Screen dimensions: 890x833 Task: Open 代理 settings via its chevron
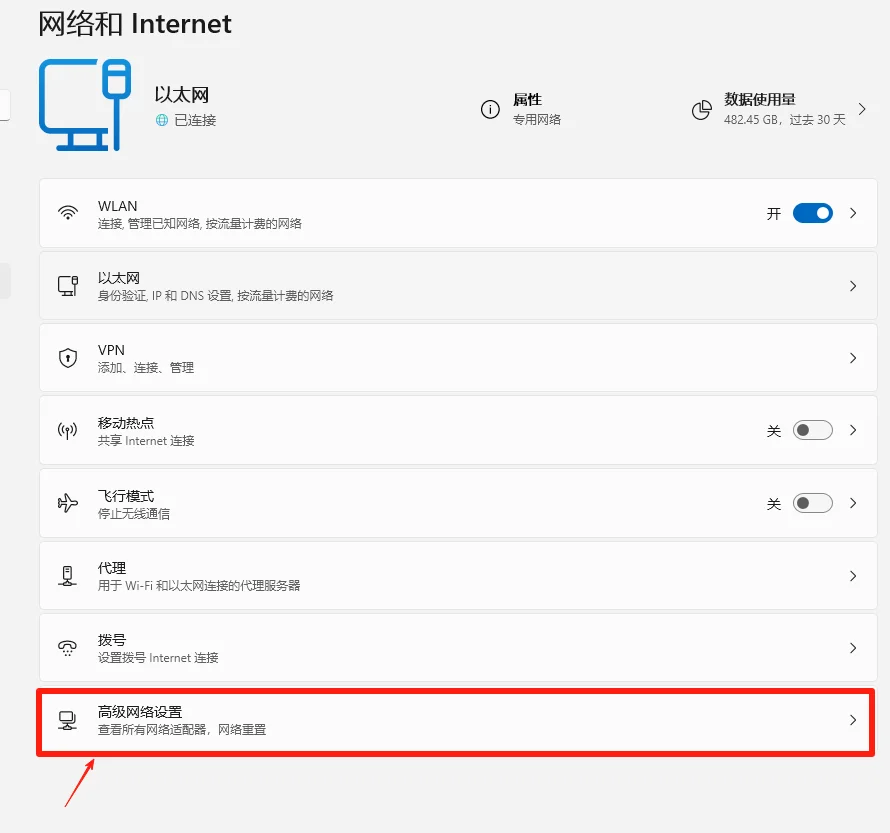853,575
